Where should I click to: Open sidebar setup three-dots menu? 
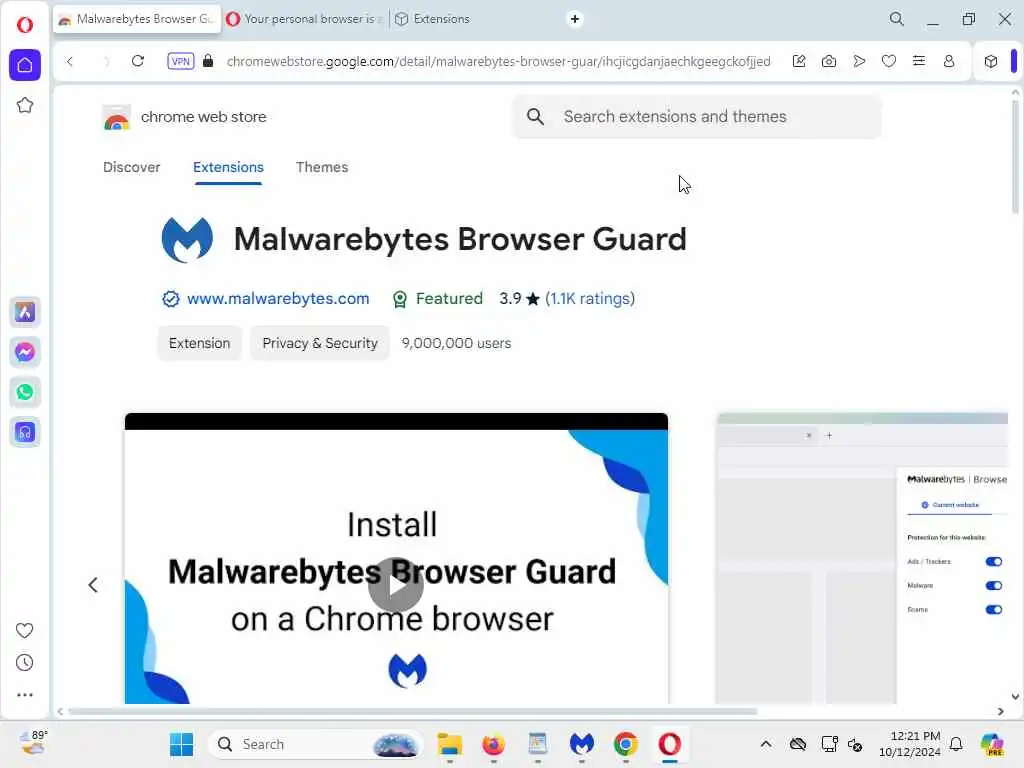(24, 695)
